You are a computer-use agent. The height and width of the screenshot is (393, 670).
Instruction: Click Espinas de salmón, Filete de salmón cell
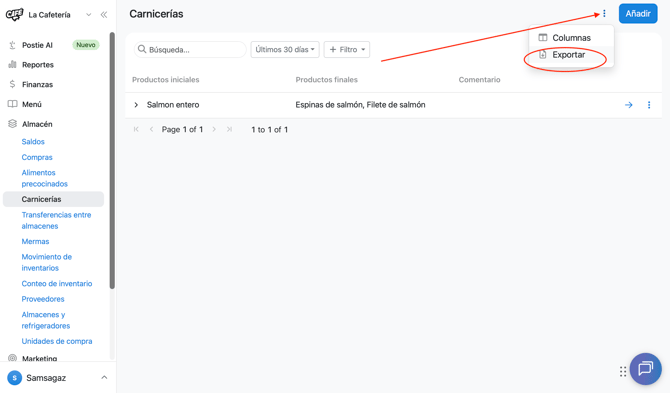[360, 105]
